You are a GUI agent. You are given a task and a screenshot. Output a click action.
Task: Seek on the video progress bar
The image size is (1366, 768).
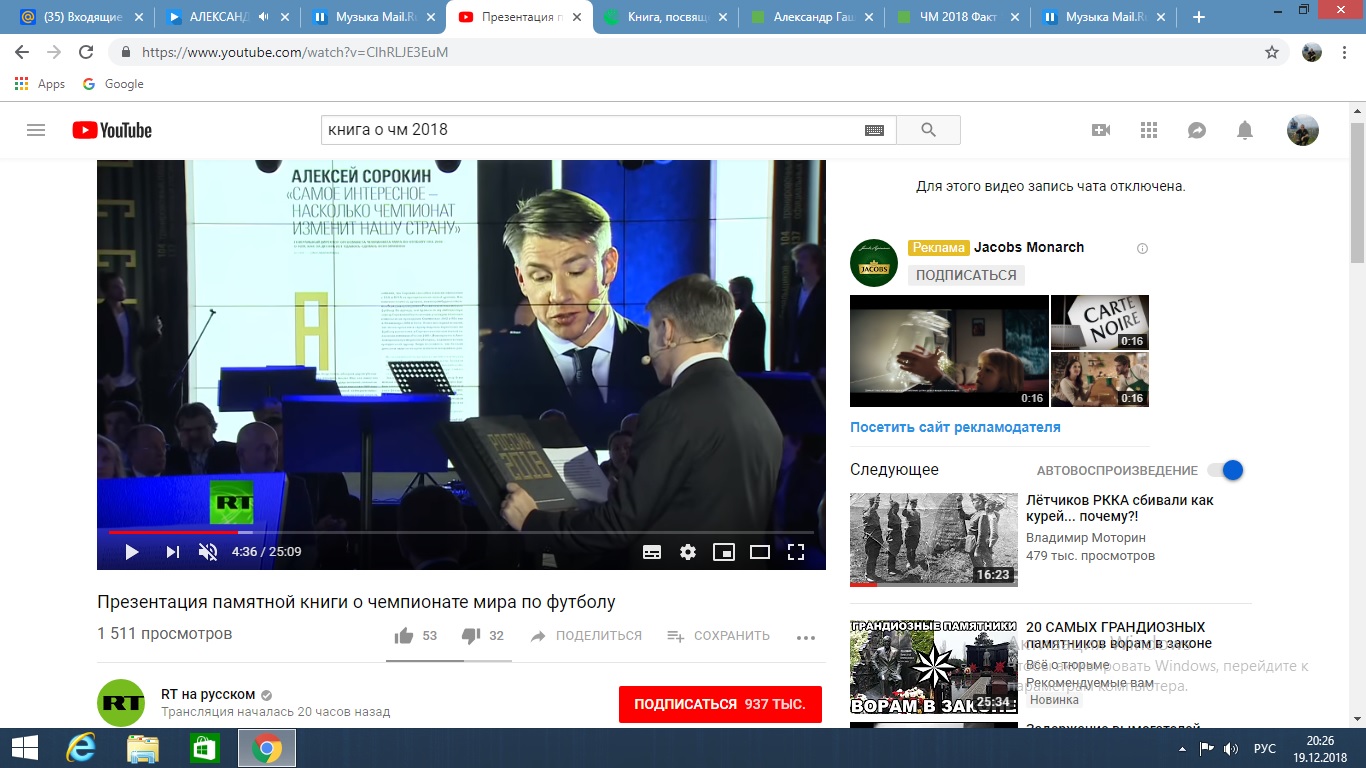(461, 532)
